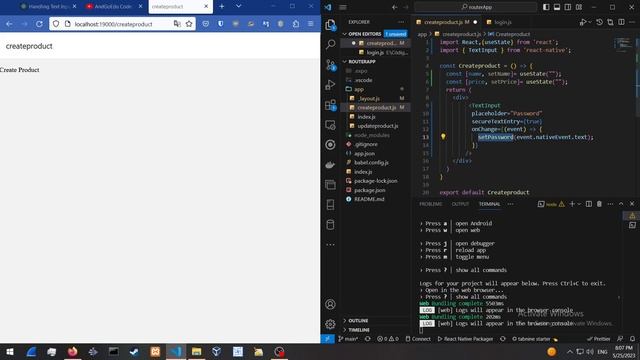Open the Extensions view in VS Code
Viewport: 640px width, 360px height.
pos(330,105)
